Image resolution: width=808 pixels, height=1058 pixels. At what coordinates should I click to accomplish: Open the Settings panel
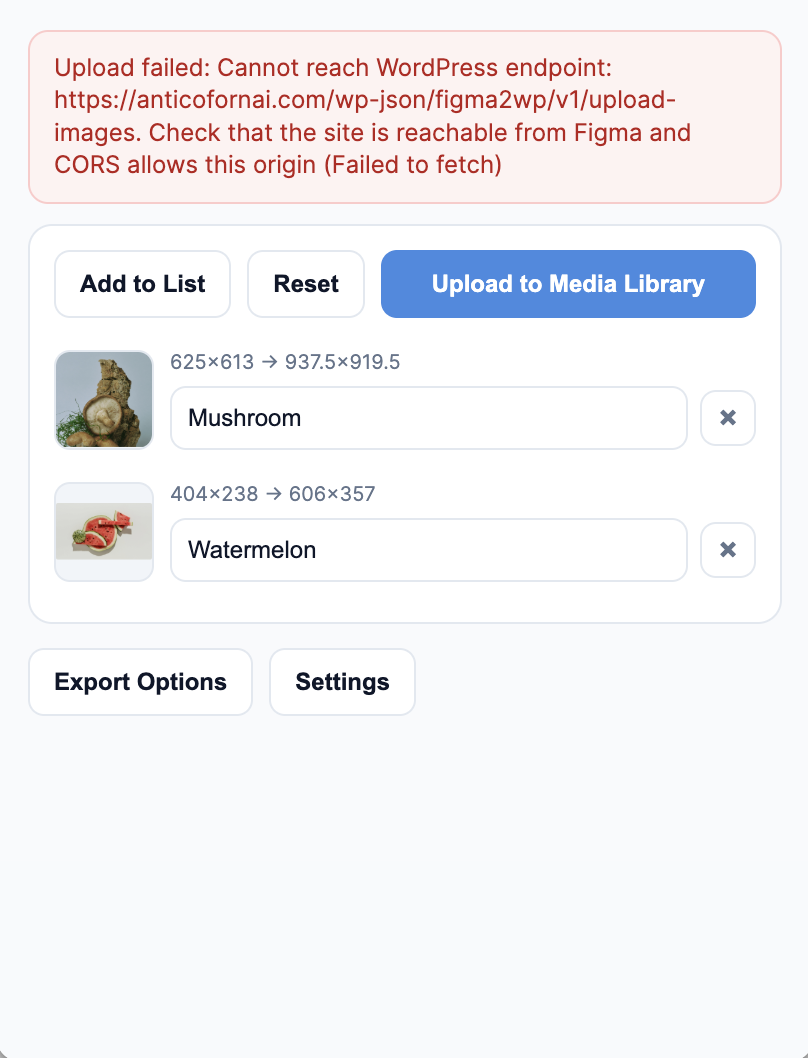click(342, 682)
